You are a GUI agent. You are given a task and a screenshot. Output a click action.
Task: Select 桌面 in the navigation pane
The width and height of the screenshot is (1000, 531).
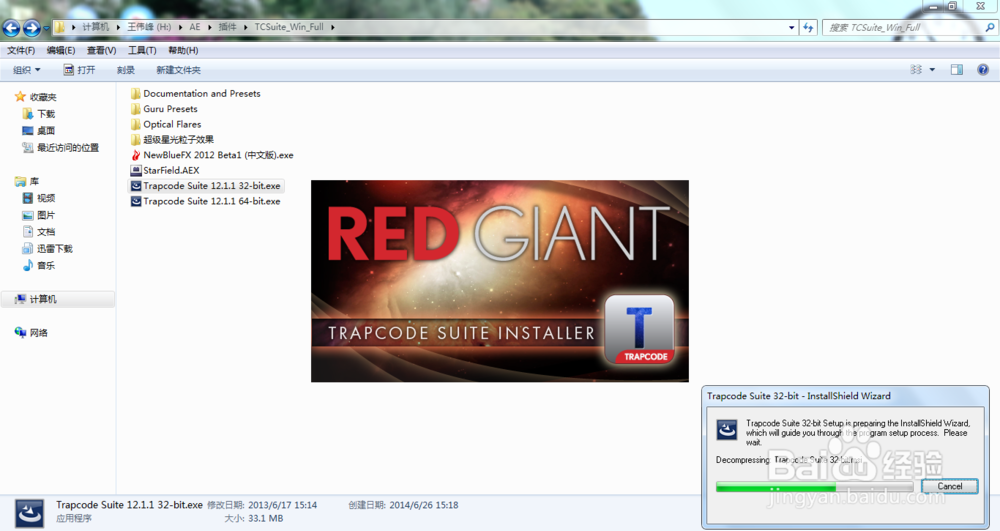[46, 131]
